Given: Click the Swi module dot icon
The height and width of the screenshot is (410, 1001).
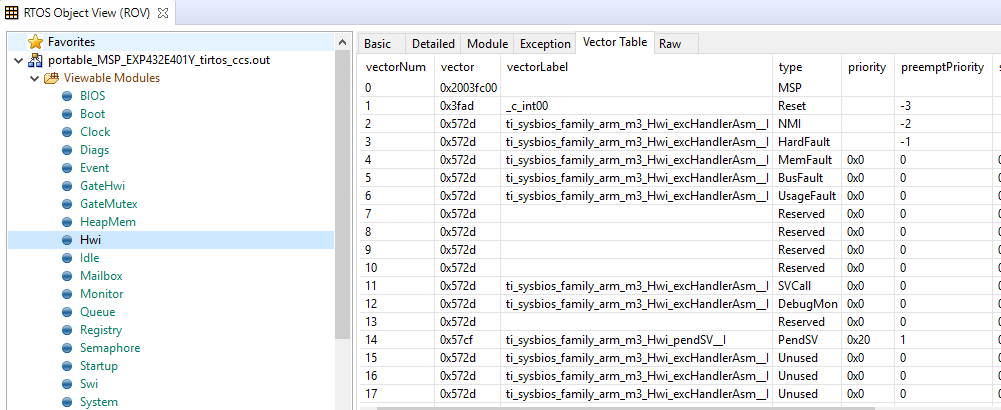Looking at the screenshot, I should click(x=67, y=384).
